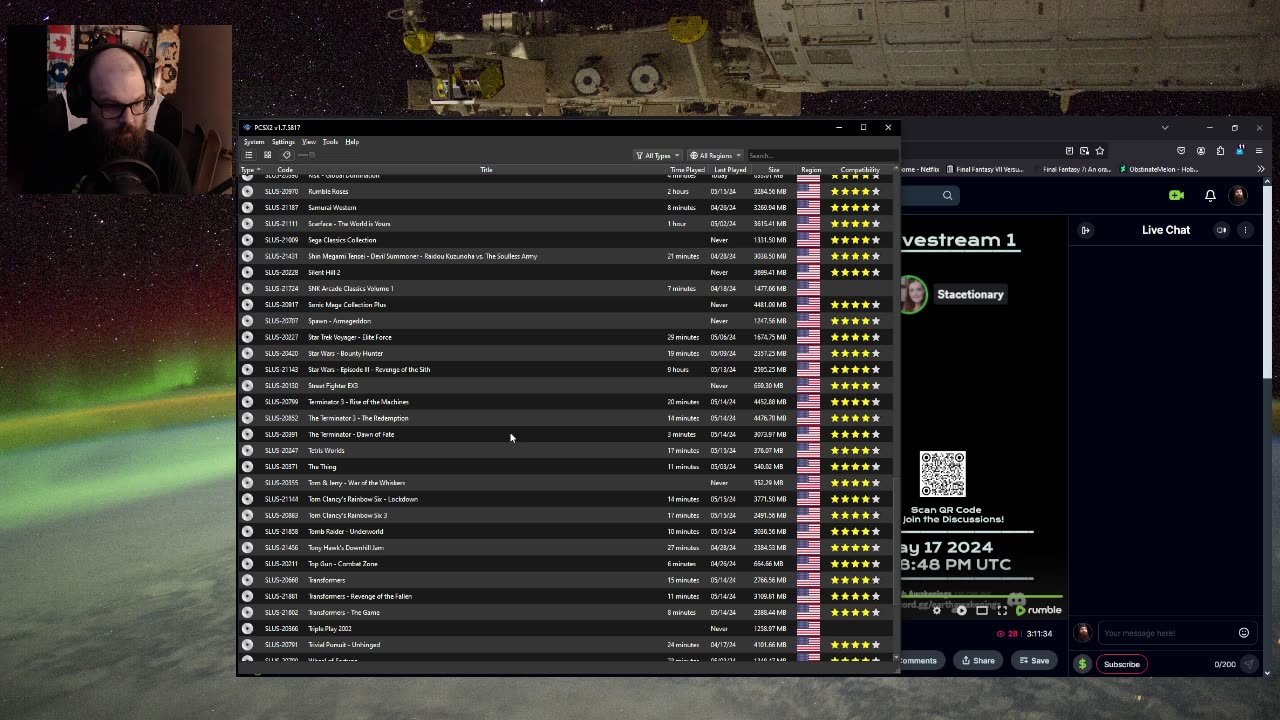1280x720 pixels.
Task: Select Triple Play 2002 row
Action: (x=567, y=628)
